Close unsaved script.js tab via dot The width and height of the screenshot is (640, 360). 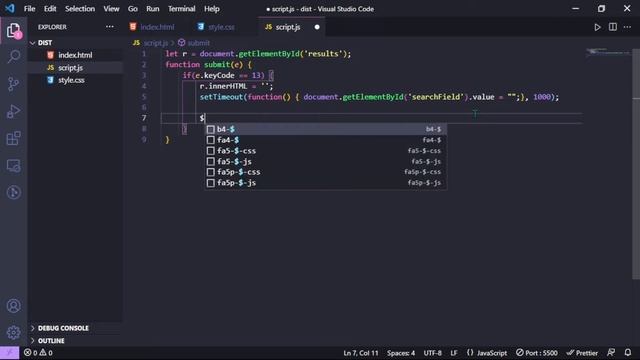point(317,27)
